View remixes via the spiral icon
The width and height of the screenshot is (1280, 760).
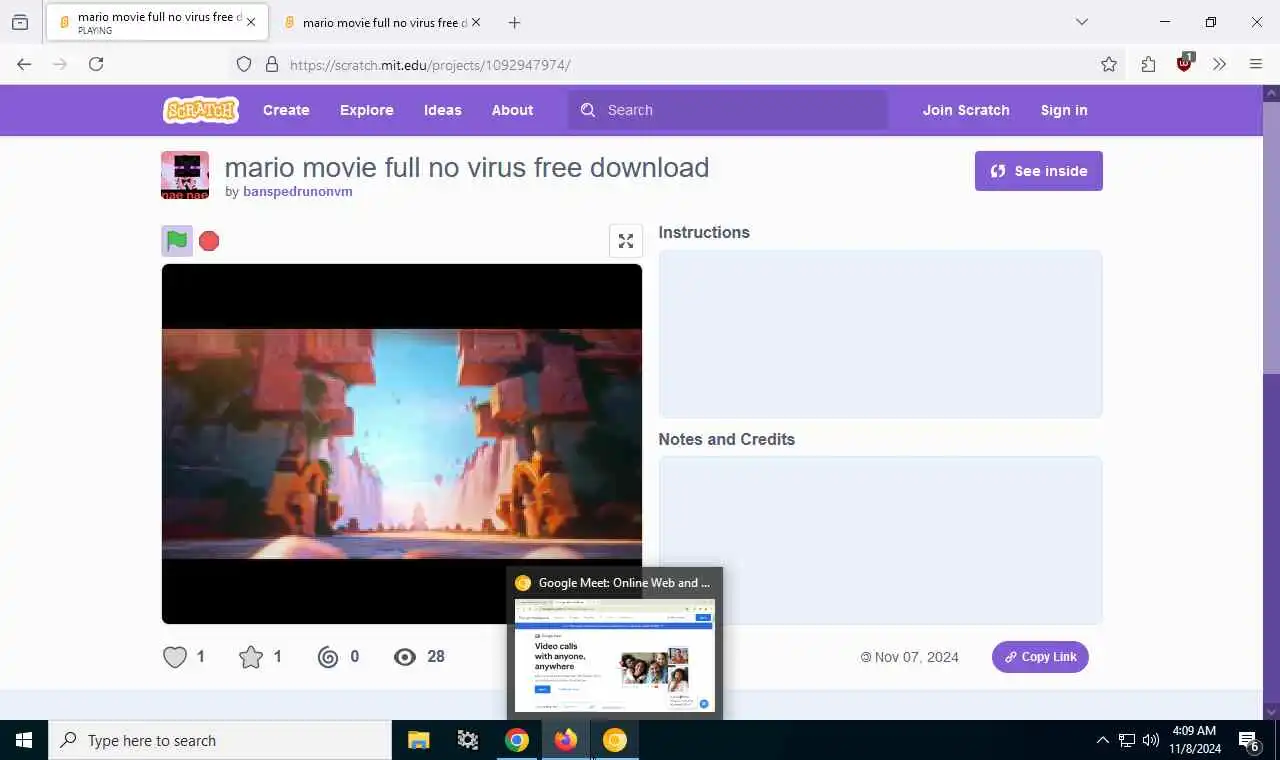click(328, 657)
